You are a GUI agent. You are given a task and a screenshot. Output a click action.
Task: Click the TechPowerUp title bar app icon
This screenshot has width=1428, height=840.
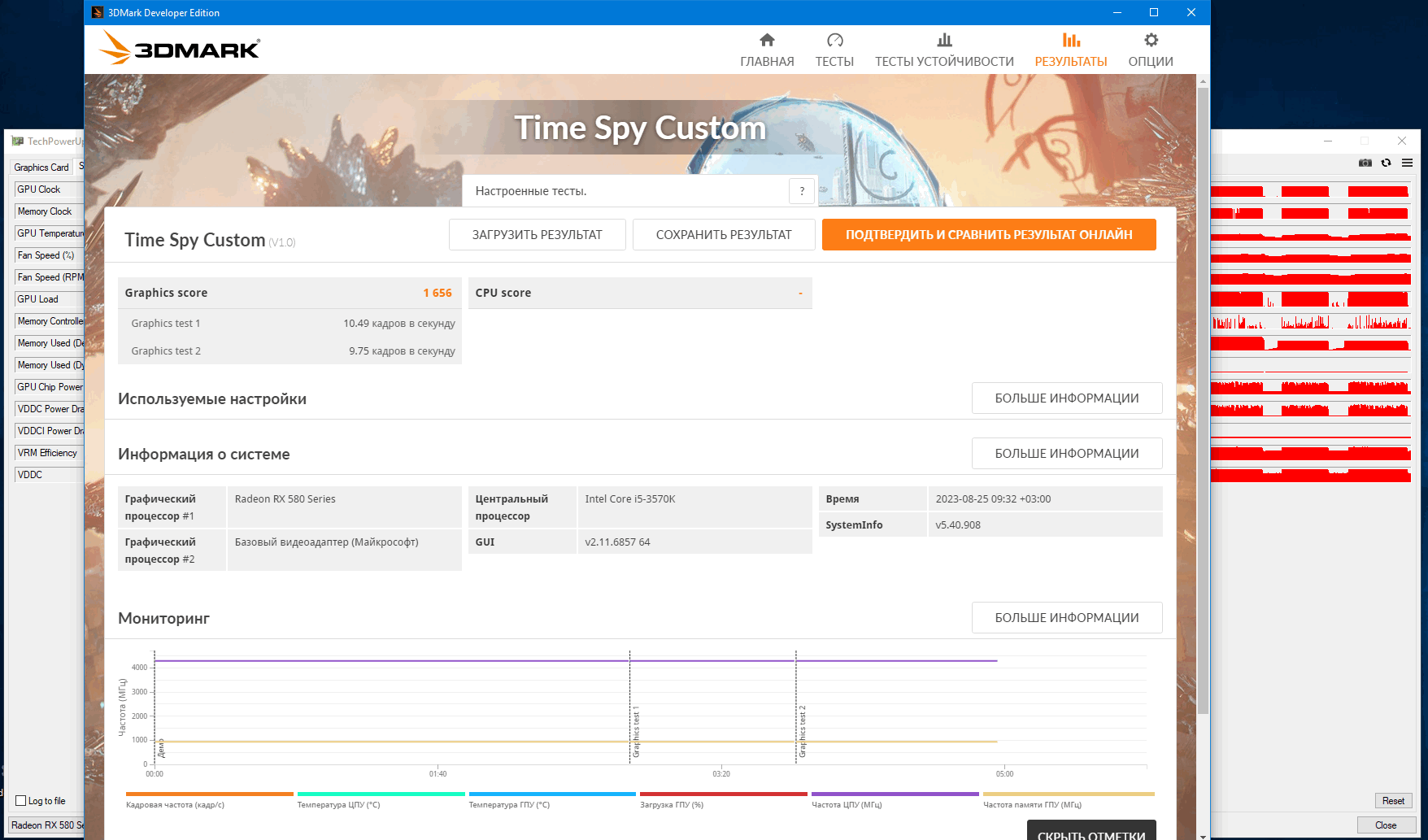click(18, 141)
